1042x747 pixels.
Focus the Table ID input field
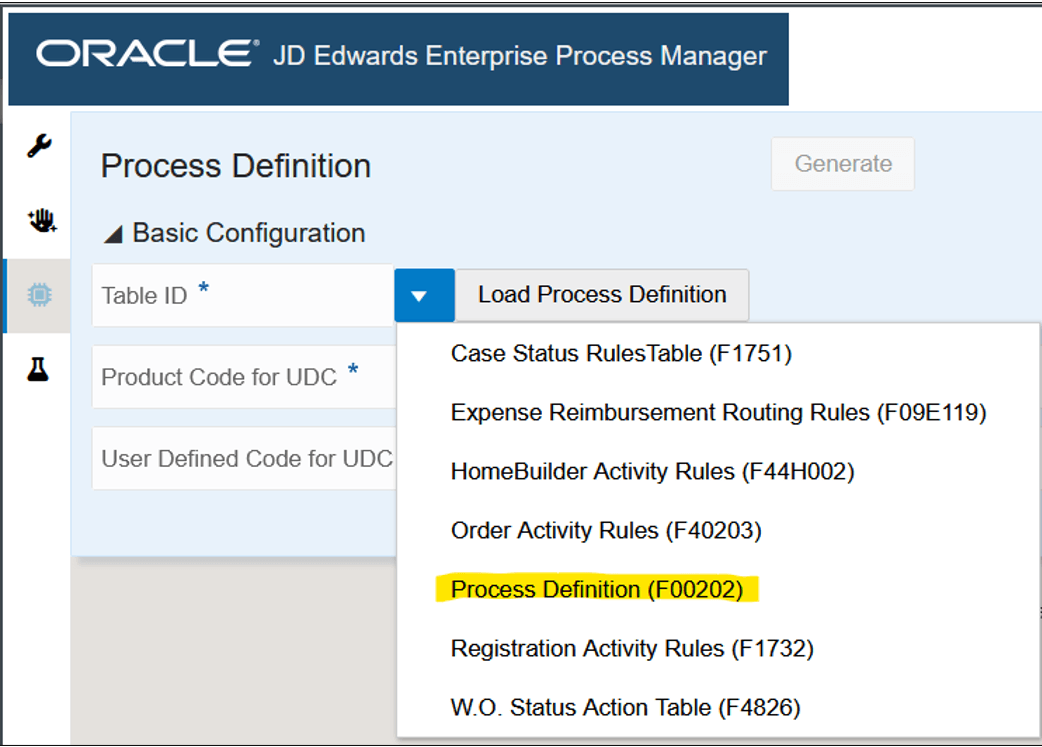(243, 295)
